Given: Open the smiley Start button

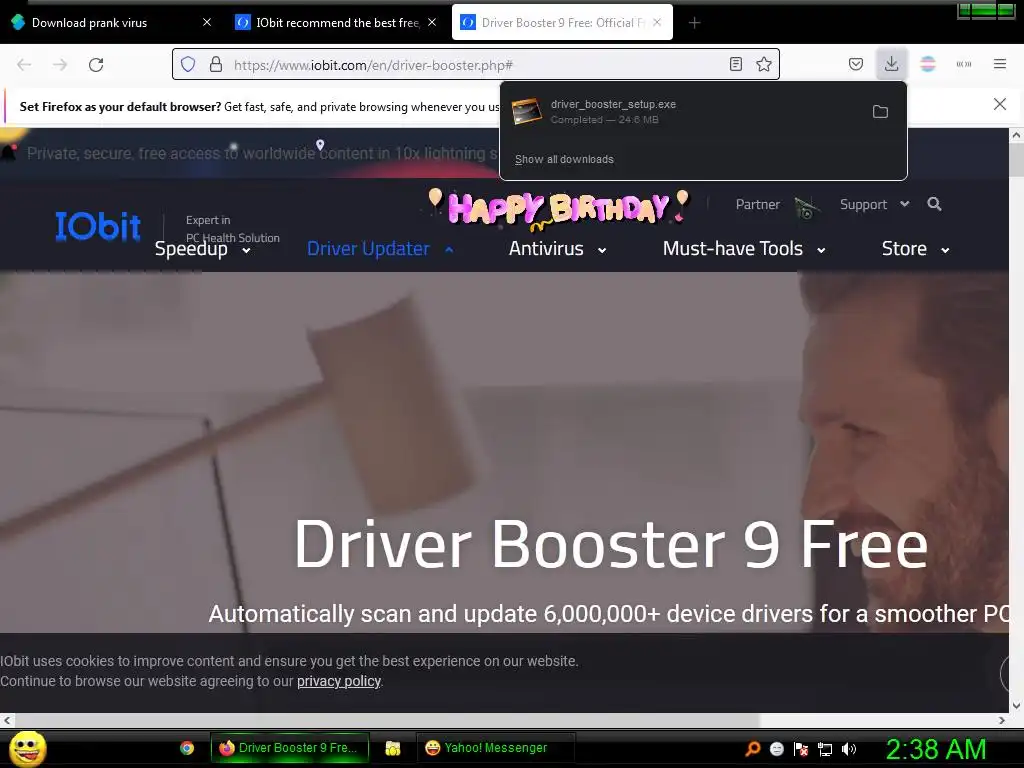Looking at the screenshot, I should [27, 748].
